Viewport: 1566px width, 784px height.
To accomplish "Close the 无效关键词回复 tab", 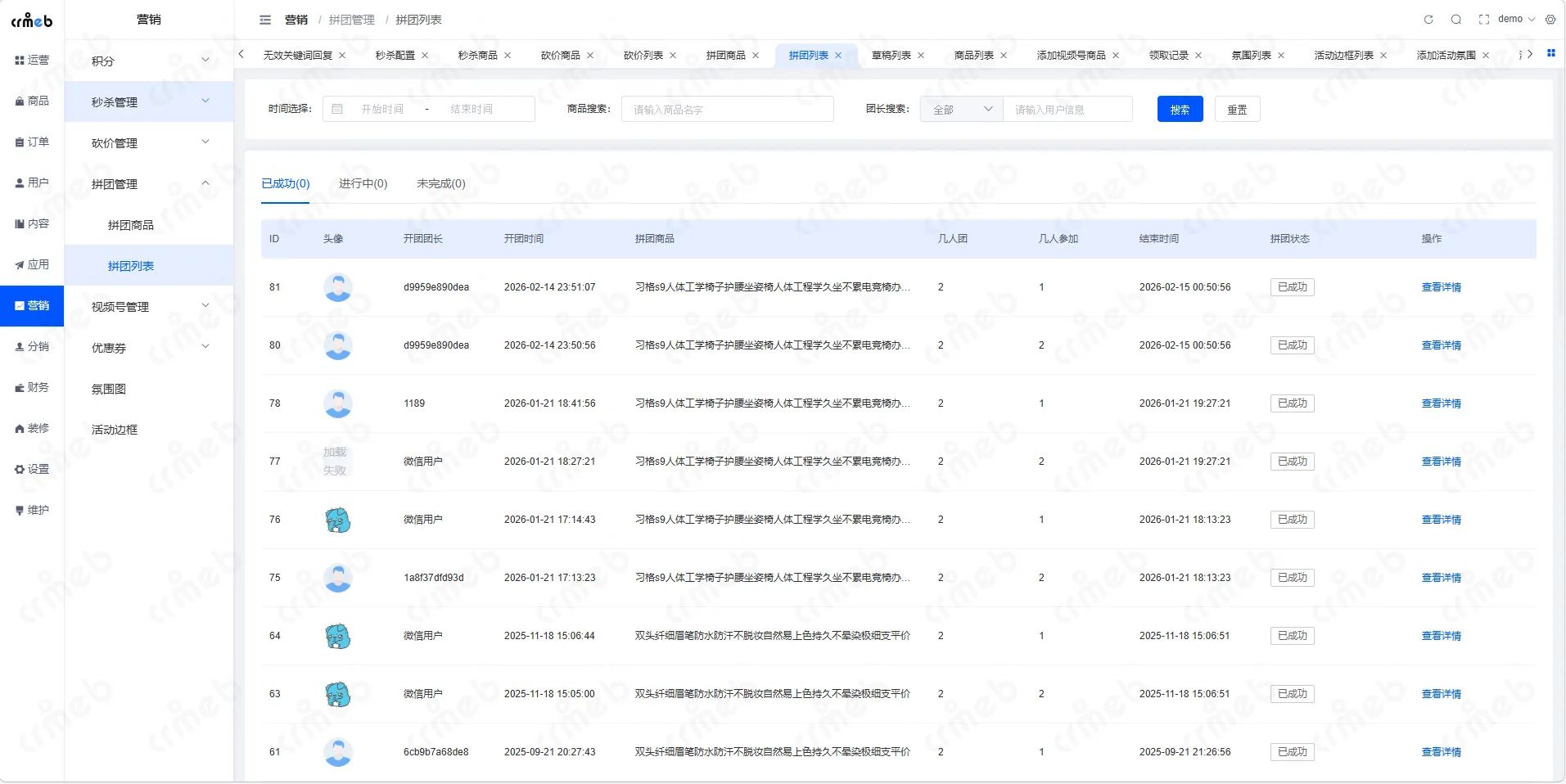I will coord(342,56).
